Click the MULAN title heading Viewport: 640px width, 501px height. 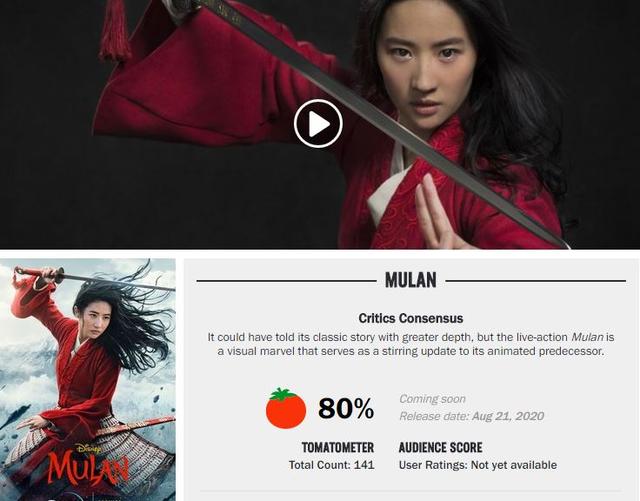click(411, 280)
